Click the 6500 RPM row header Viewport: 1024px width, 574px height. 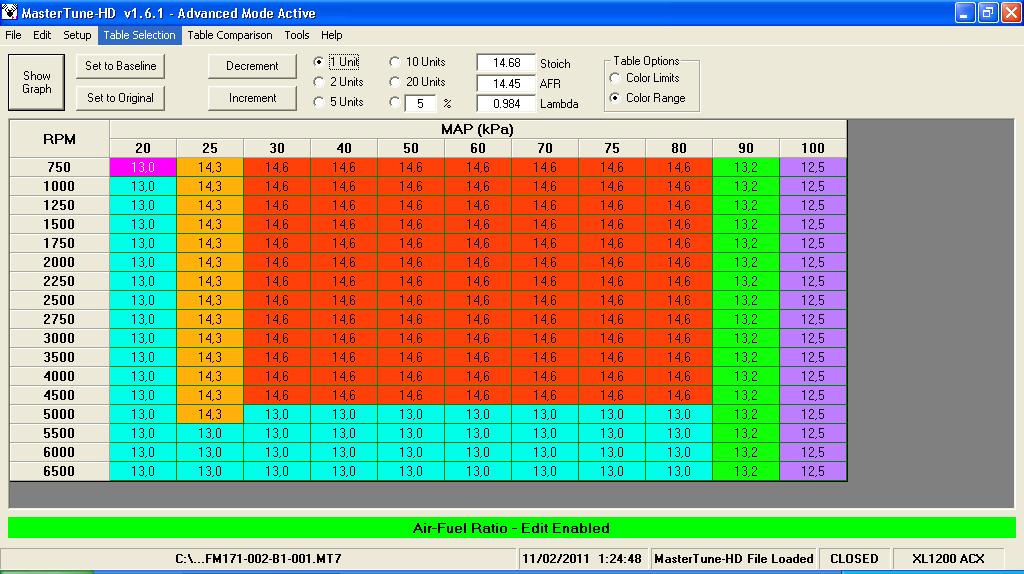coord(59,471)
